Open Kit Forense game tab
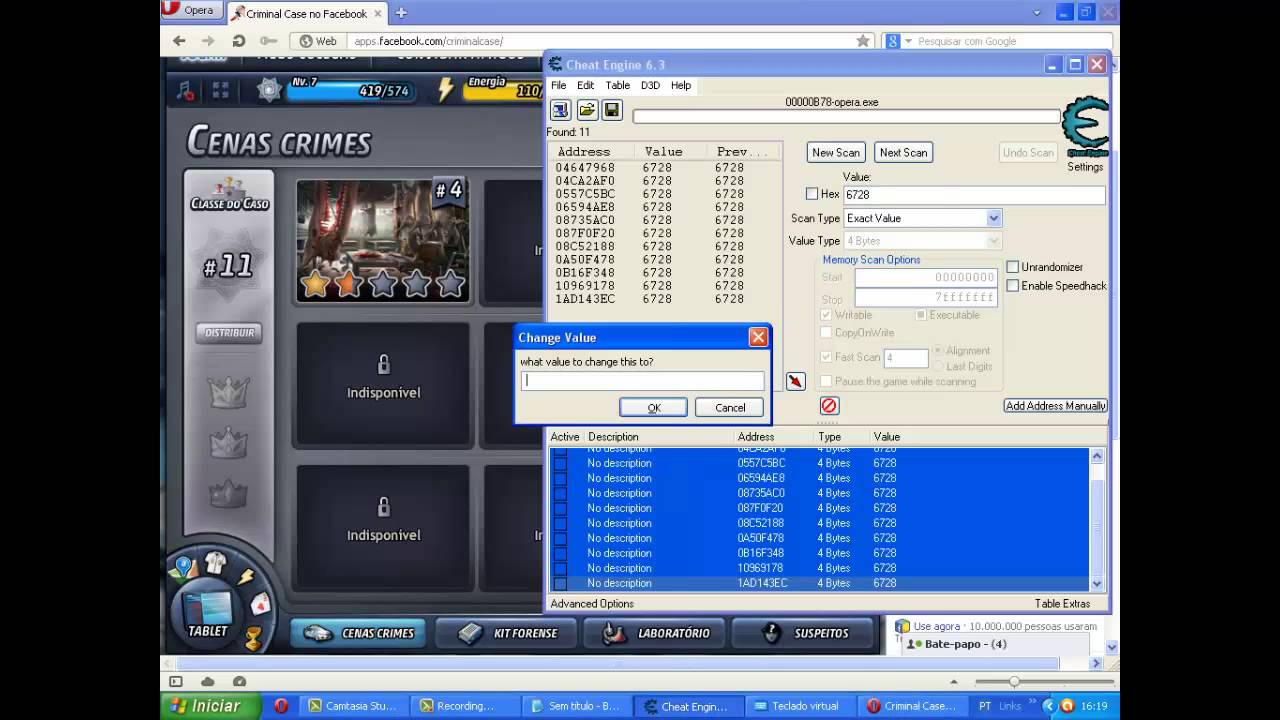1280x720 pixels. pyautogui.click(x=506, y=633)
